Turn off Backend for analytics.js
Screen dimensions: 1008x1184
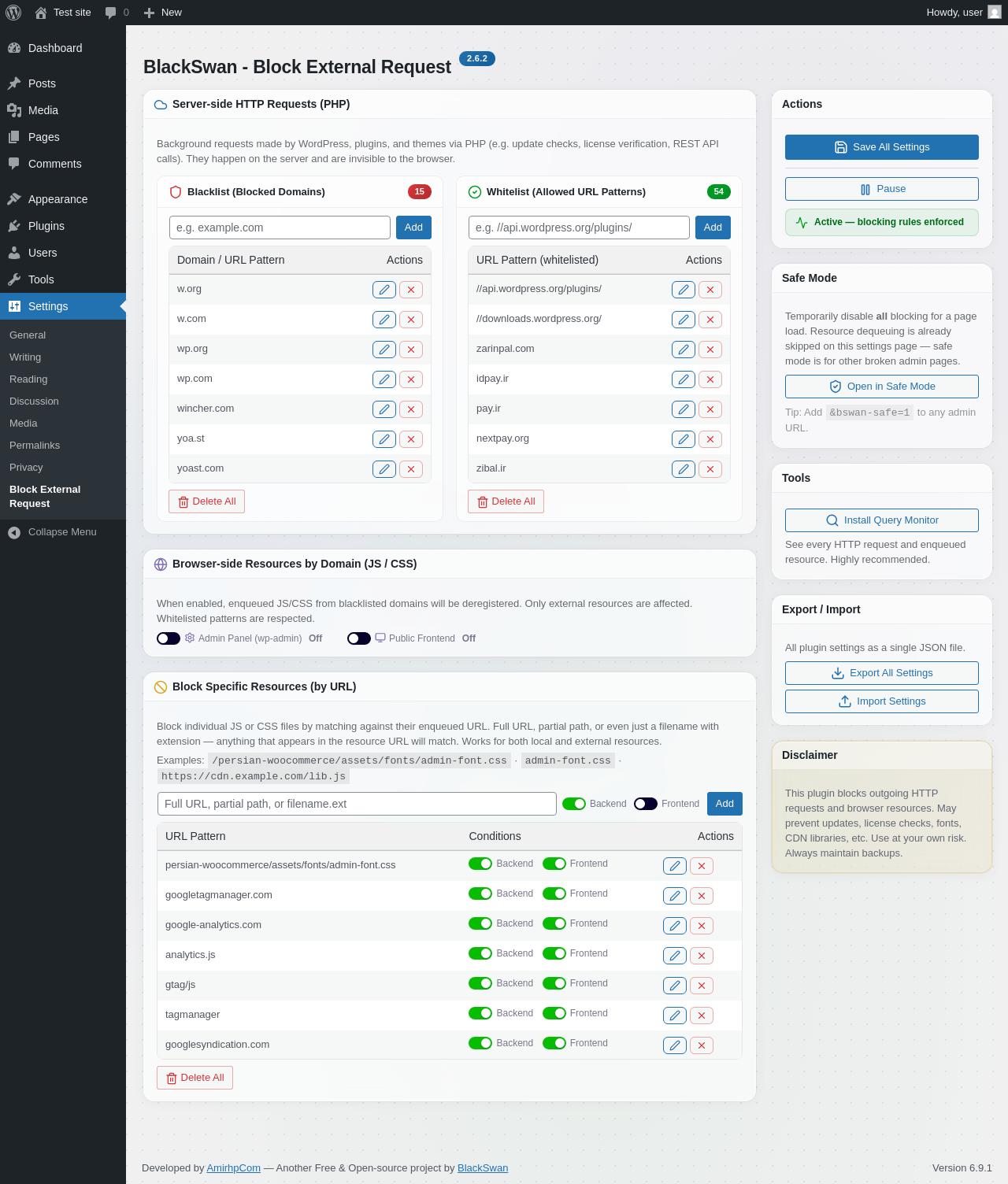[x=480, y=953]
